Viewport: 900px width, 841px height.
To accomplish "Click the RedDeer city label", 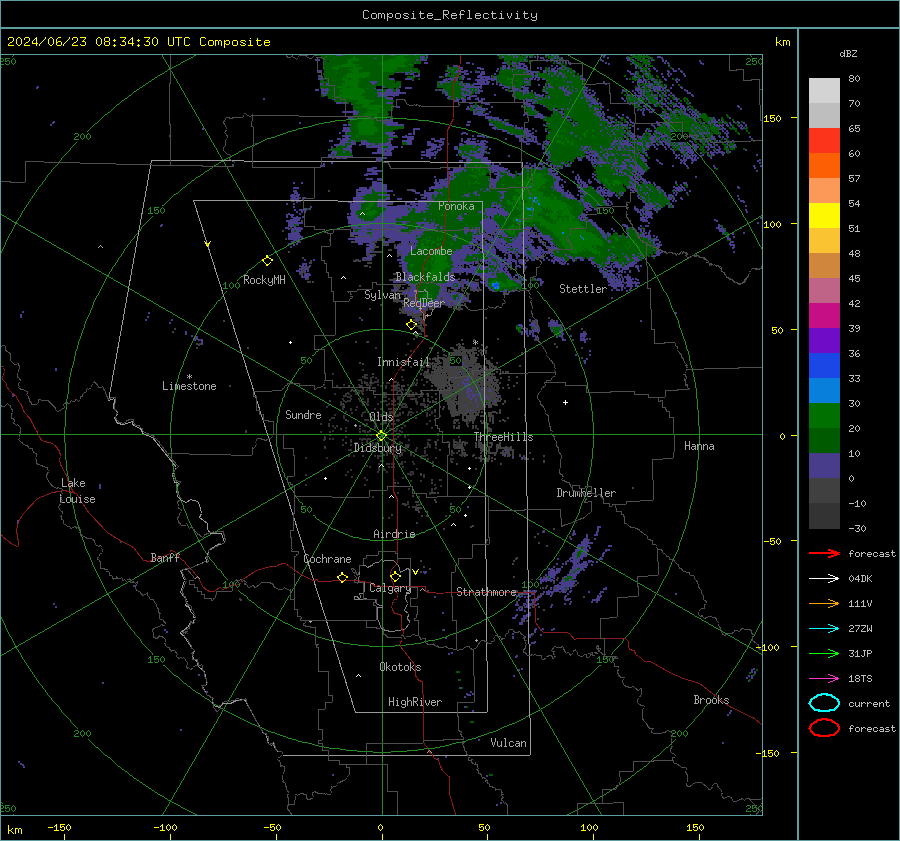I will (424, 303).
